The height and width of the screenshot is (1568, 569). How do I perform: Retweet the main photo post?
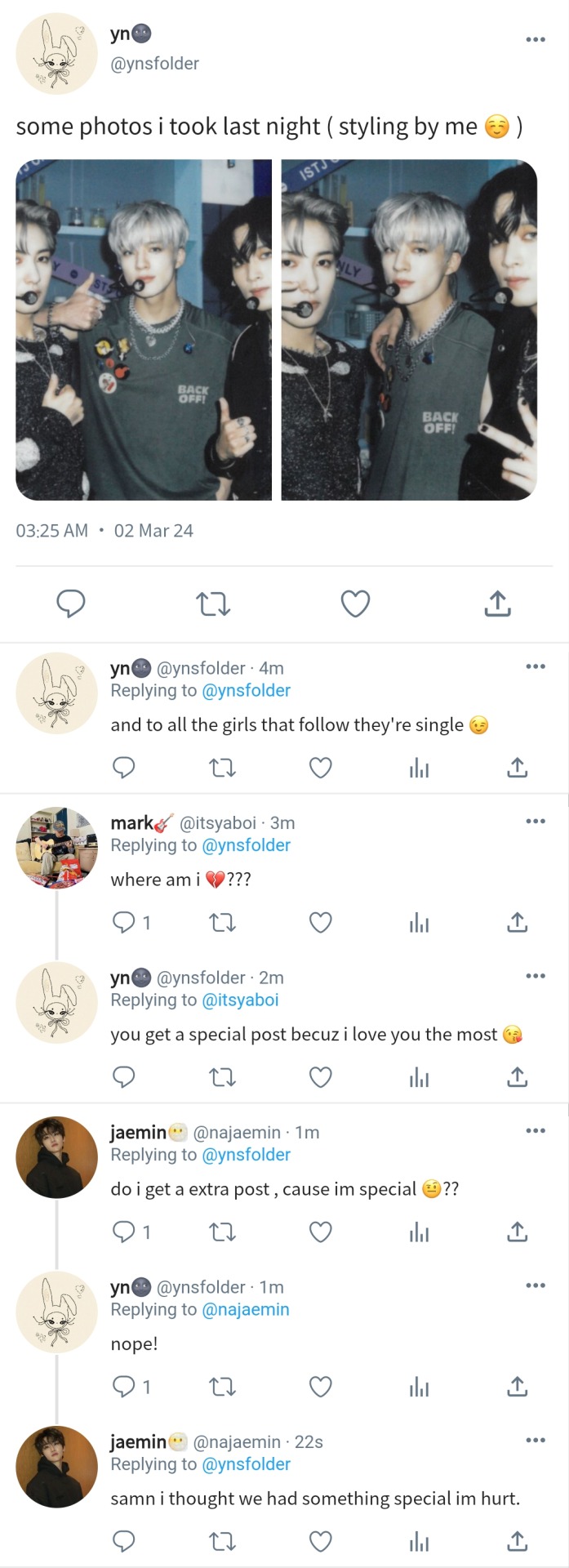coord(213,604)
